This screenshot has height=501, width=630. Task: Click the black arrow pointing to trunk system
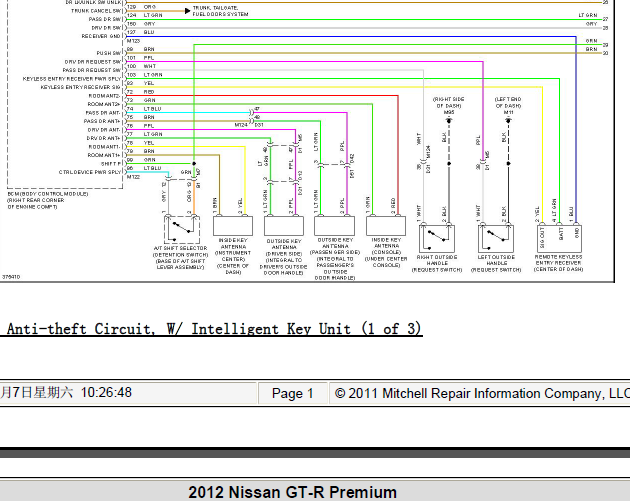click(187, 11)
